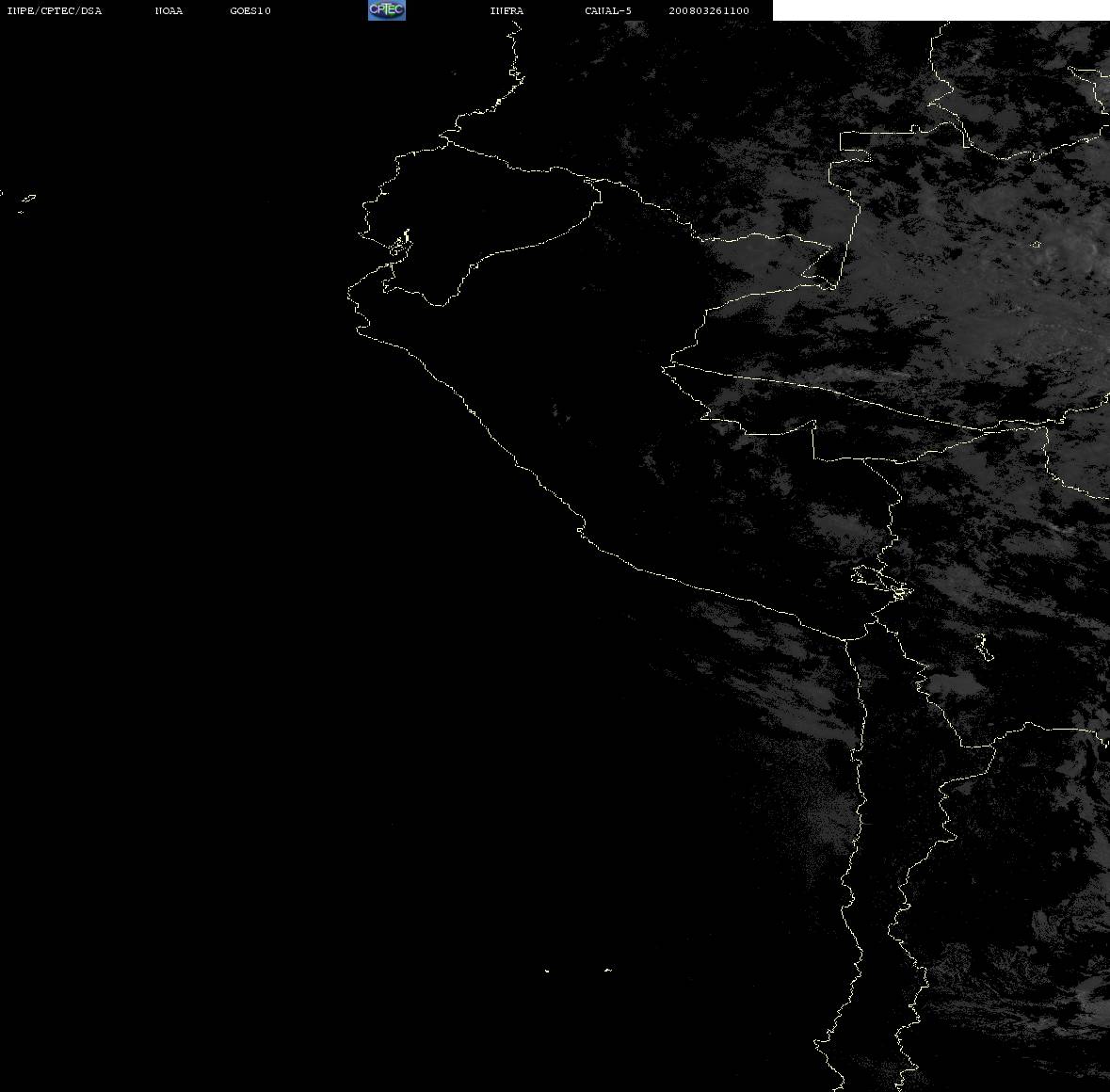Click the NOAA label in header
This screenshot has height=1092, width=1110.
tap(169, 10)
